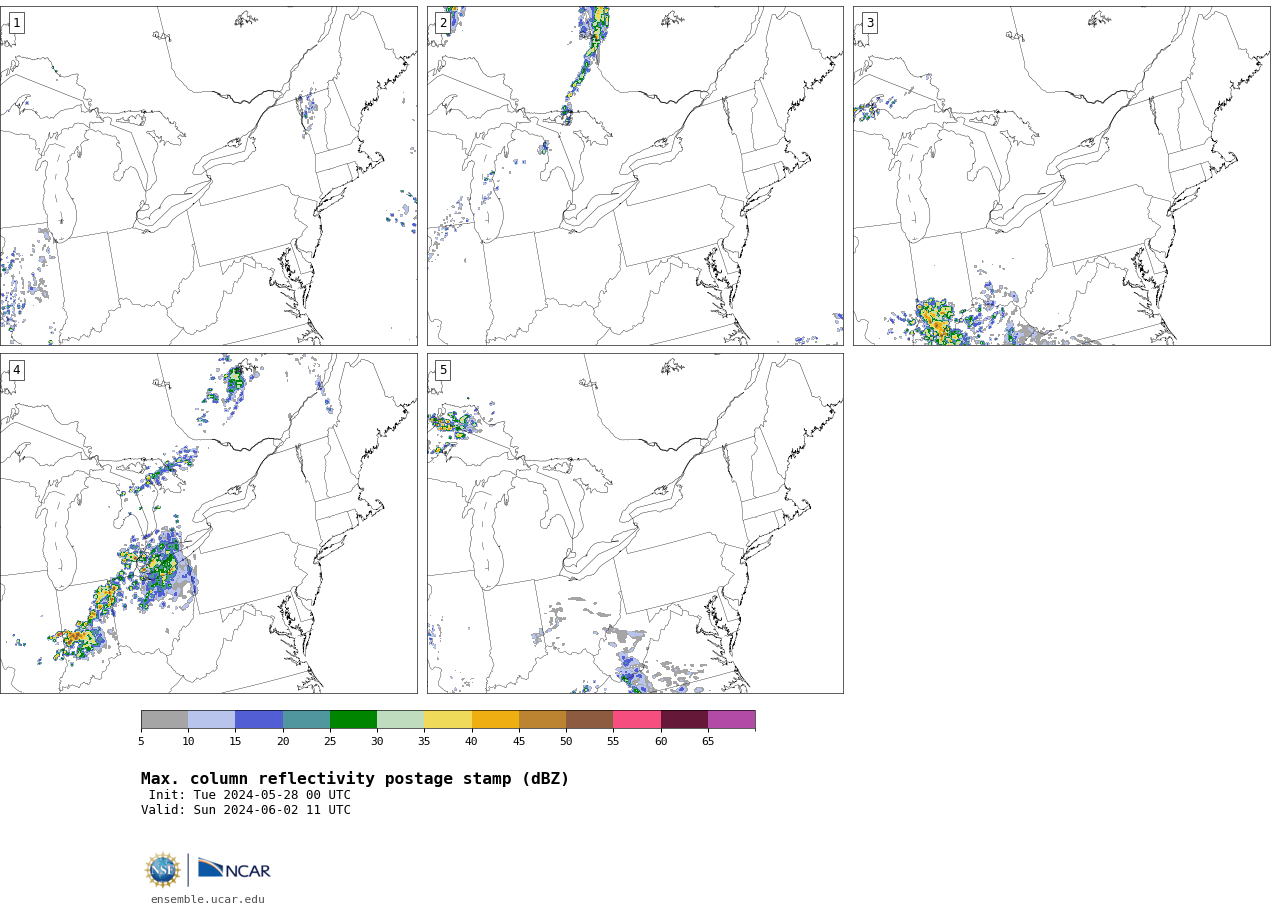This screenshot has height=910, width=1280.
Task: Click the yellow 35-40 dBZ swatch
Action: coord(448,720)
